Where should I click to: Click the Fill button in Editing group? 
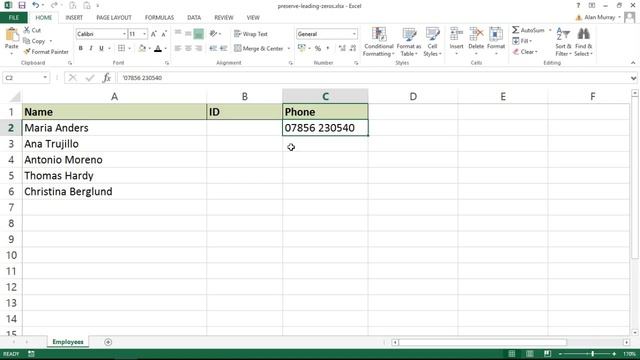[x=522, y=41]
